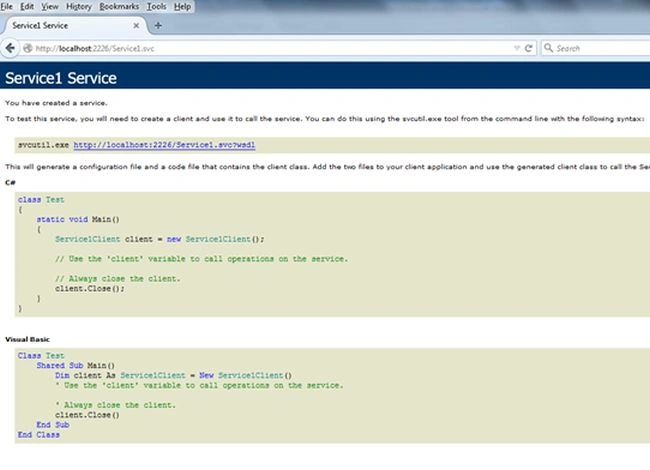
Task: Click the magnifier icon in Search box
Action: [548, 48]
